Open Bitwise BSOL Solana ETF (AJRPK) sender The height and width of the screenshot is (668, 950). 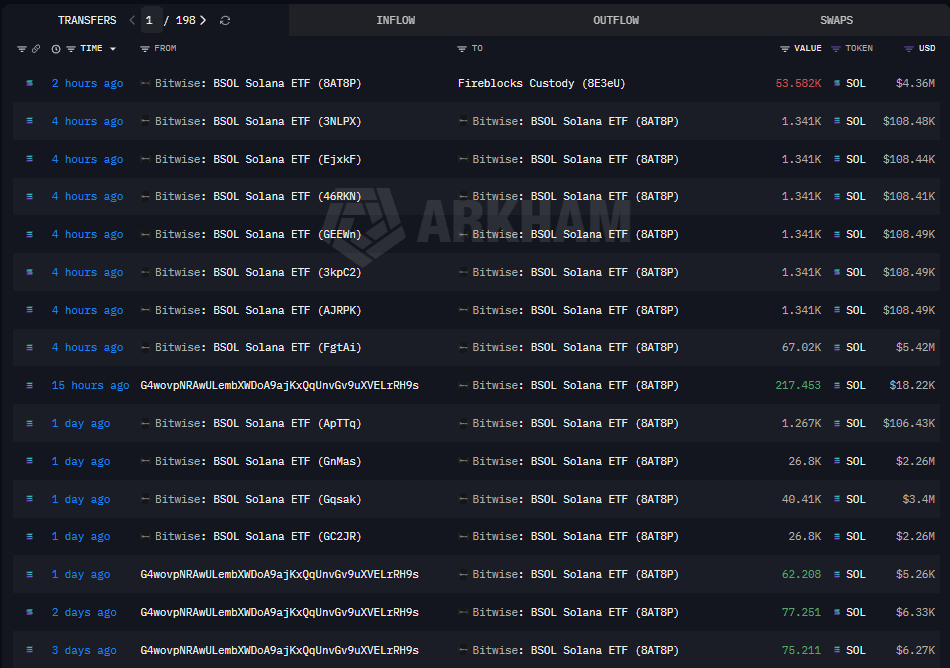click(258, 310)
